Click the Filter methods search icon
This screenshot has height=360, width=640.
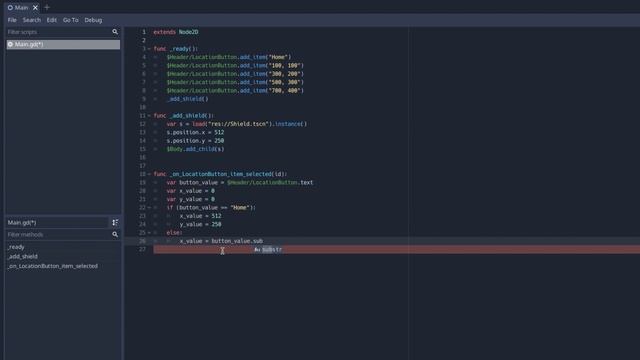[x=115, y=235]
